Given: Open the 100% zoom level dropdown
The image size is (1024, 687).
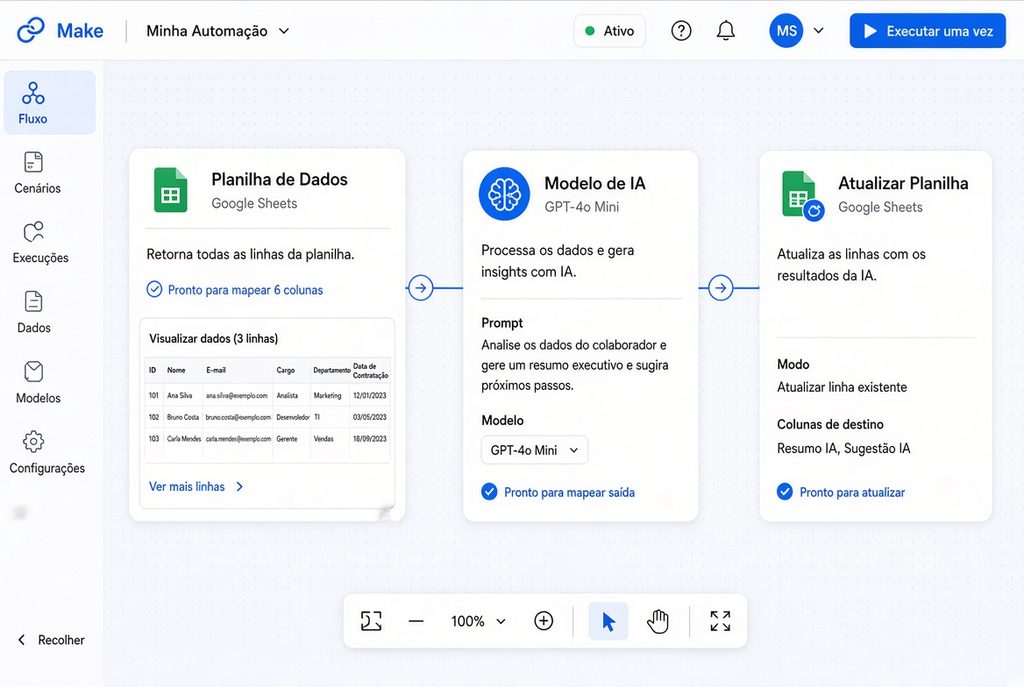Looking at the screenshot, I should coord(478,621).
